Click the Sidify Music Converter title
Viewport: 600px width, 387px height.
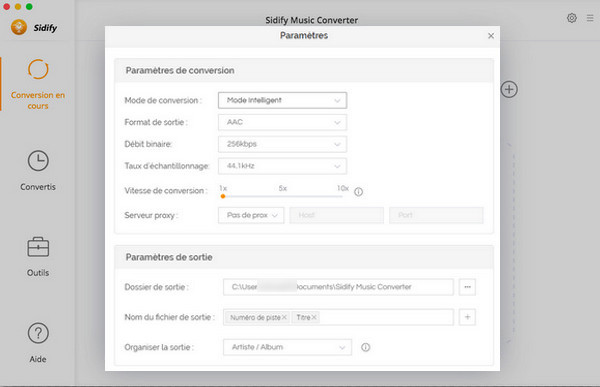[311, 20]
